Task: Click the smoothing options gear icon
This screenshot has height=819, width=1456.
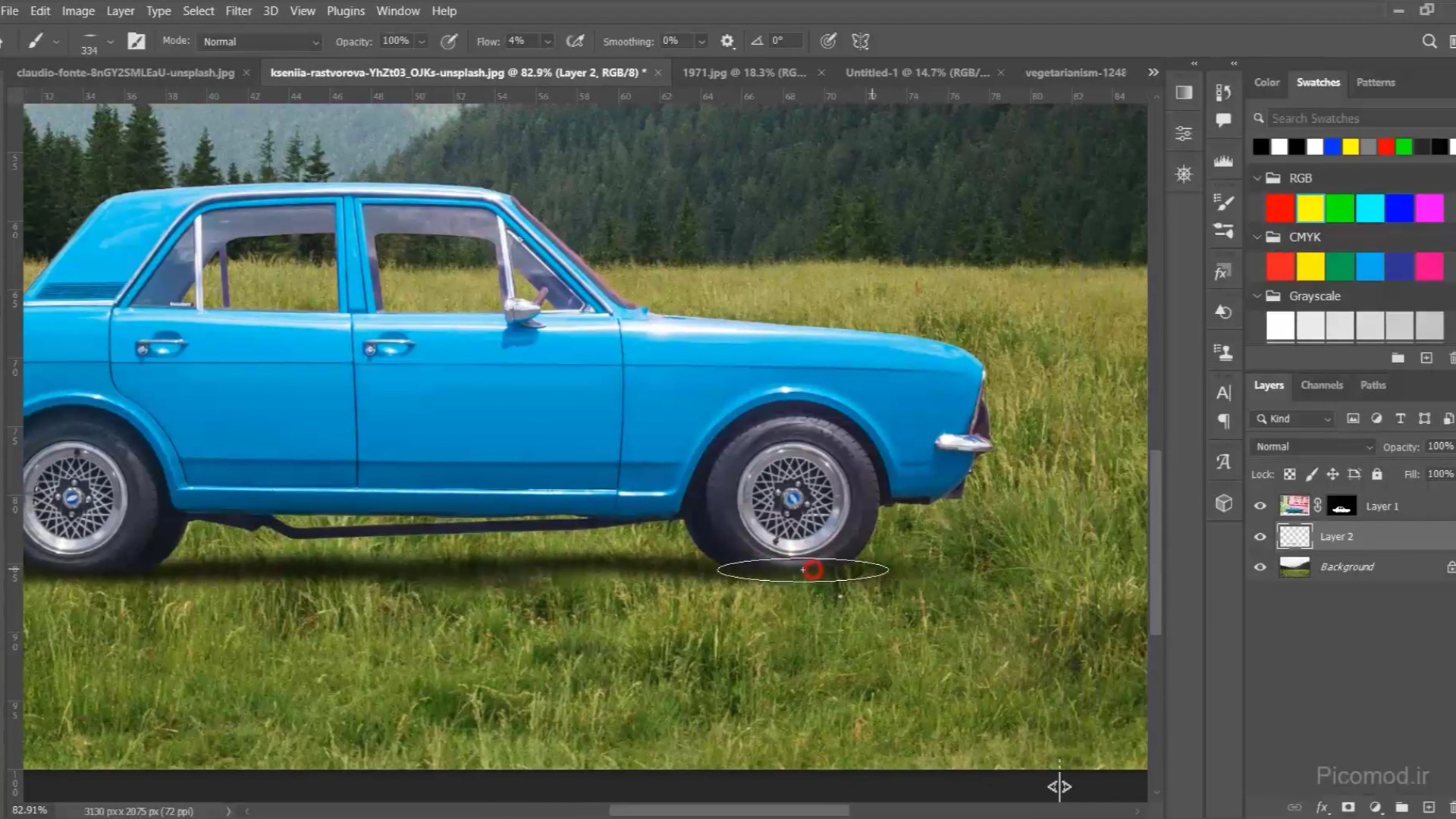Action: coord(727,42)
